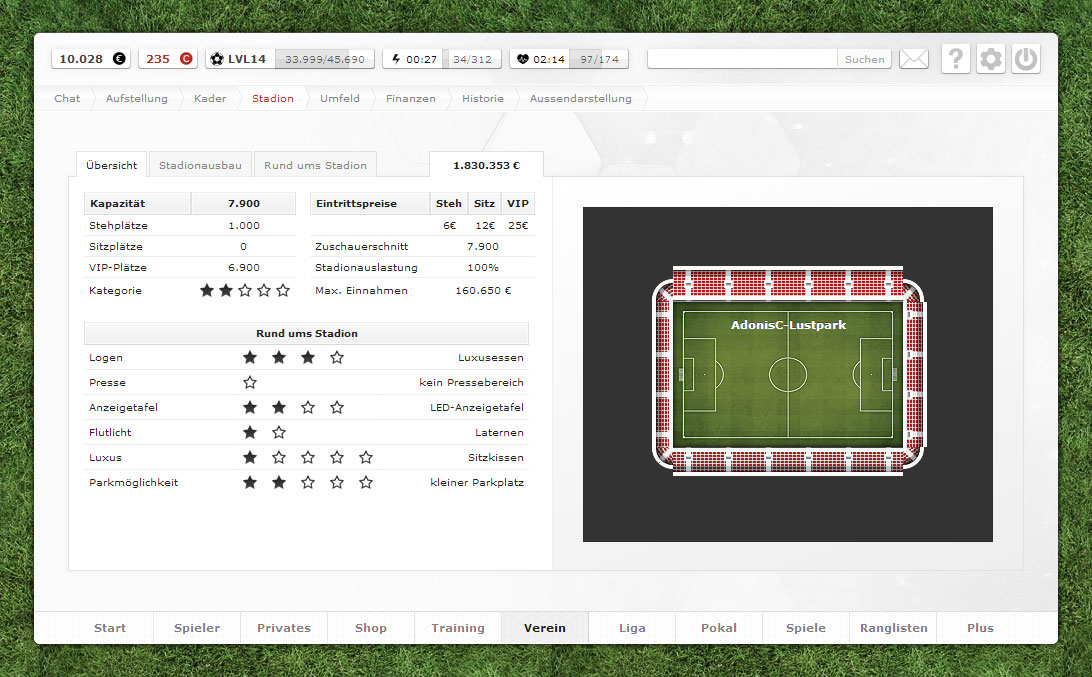Viewport: 1092px width, 677px height.
Task: Click the last star in Luxus row
Action: tap(366, 458)
